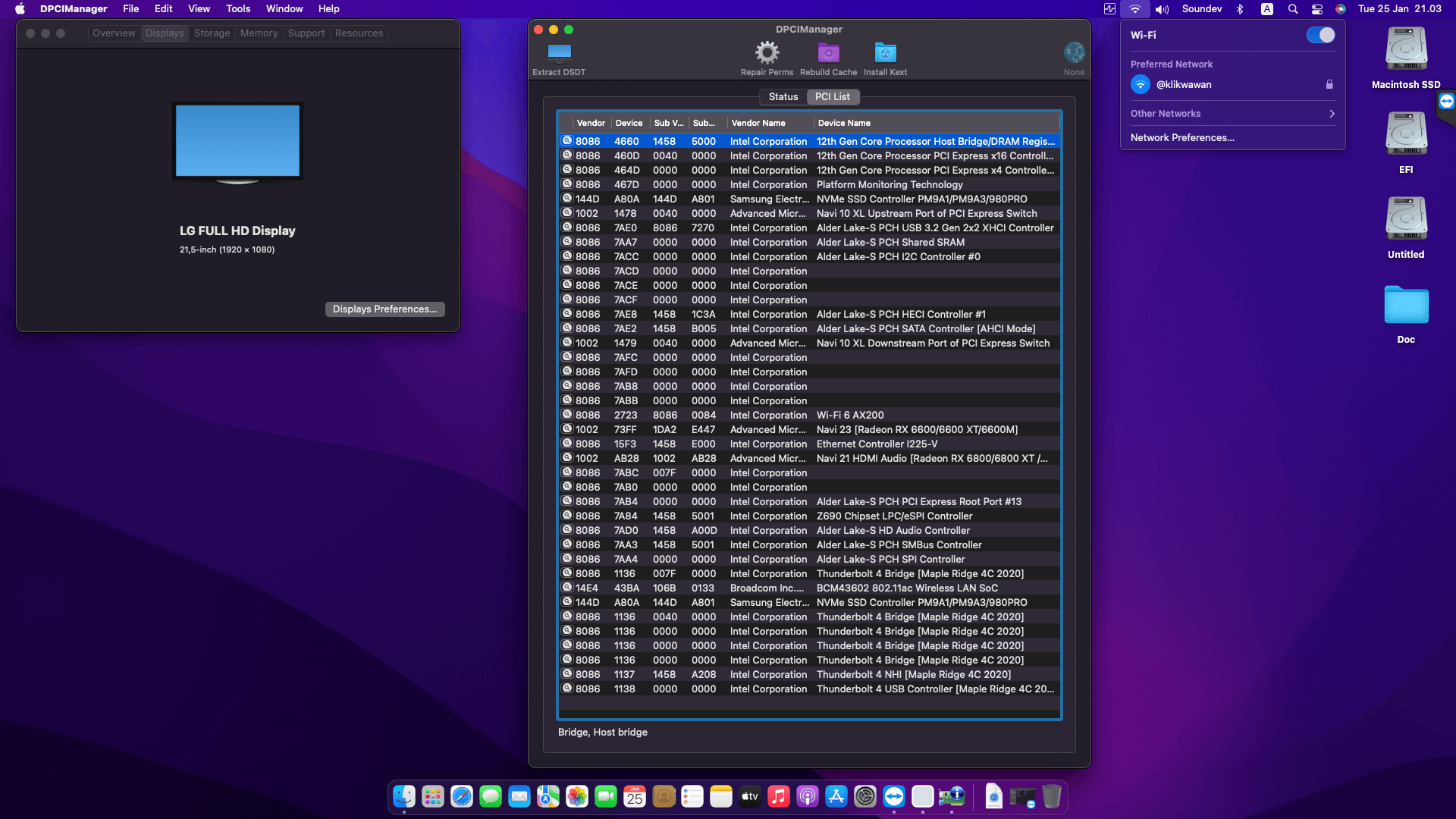Open Network Preferences link
This screenshot has height=819, width=1456.
tap(1182, 138)
